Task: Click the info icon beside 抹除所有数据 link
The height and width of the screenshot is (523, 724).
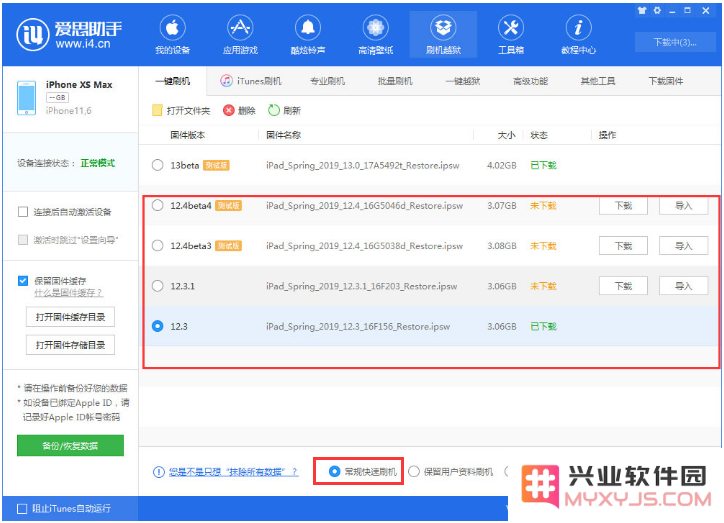Action: coord(158,472)
